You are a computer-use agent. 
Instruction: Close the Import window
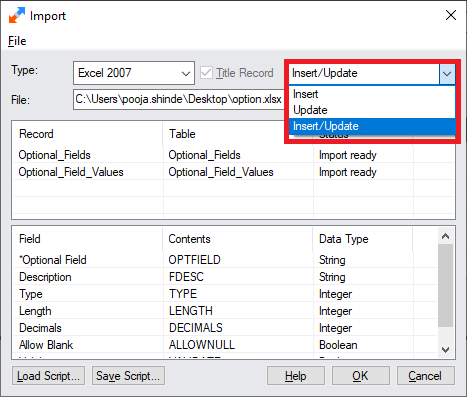tap(451, 15)
